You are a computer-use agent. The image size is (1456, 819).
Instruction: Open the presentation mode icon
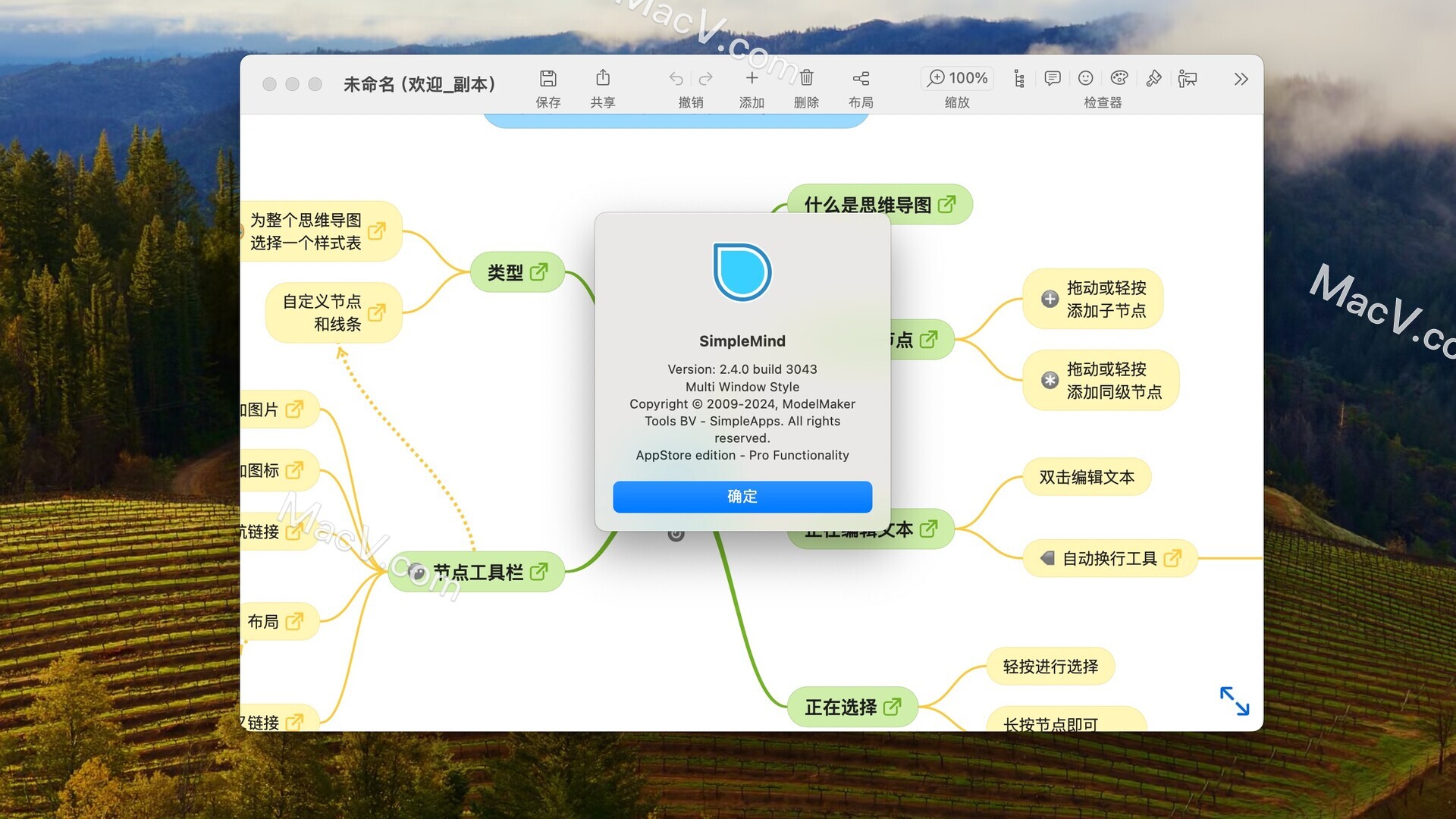click(1188, 78)
